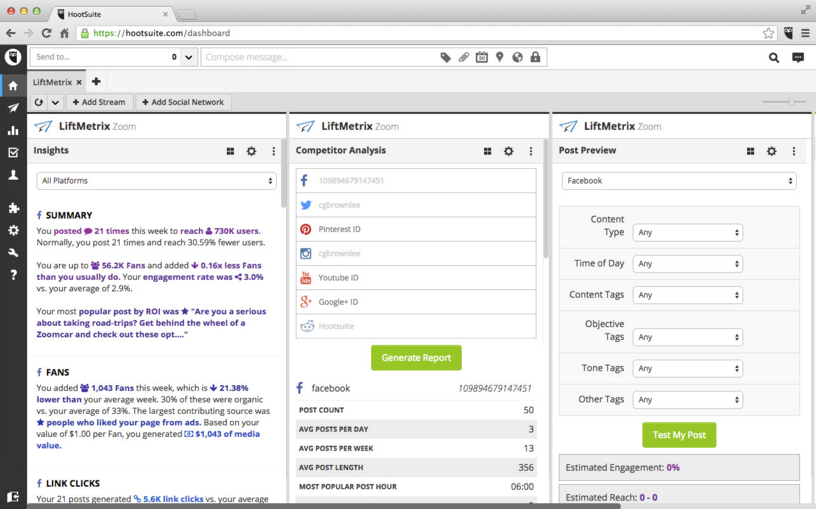
Task: Open Content Type dropdown
Action: point(687,233)
